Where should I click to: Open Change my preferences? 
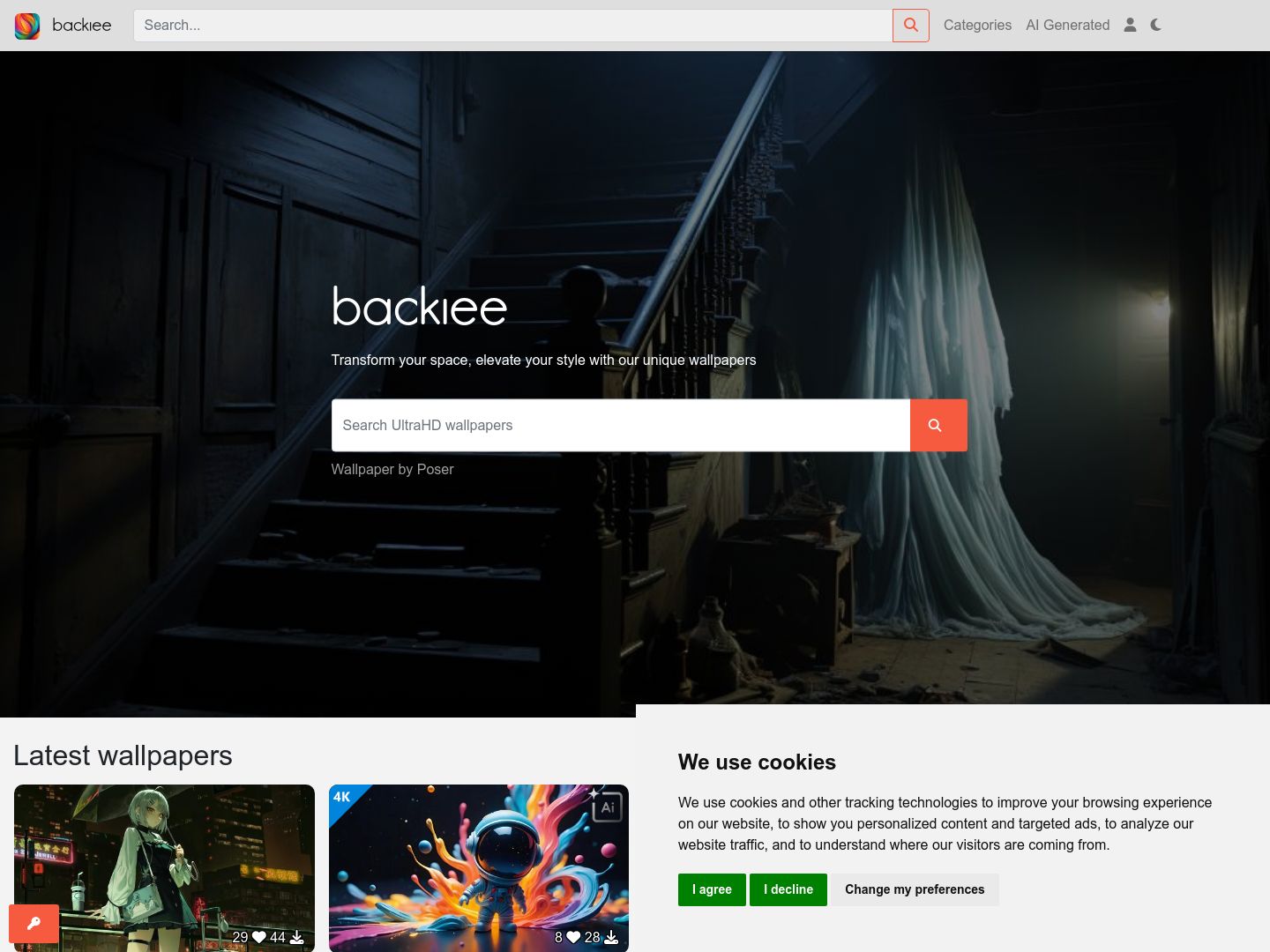click(x=915, y=889)
